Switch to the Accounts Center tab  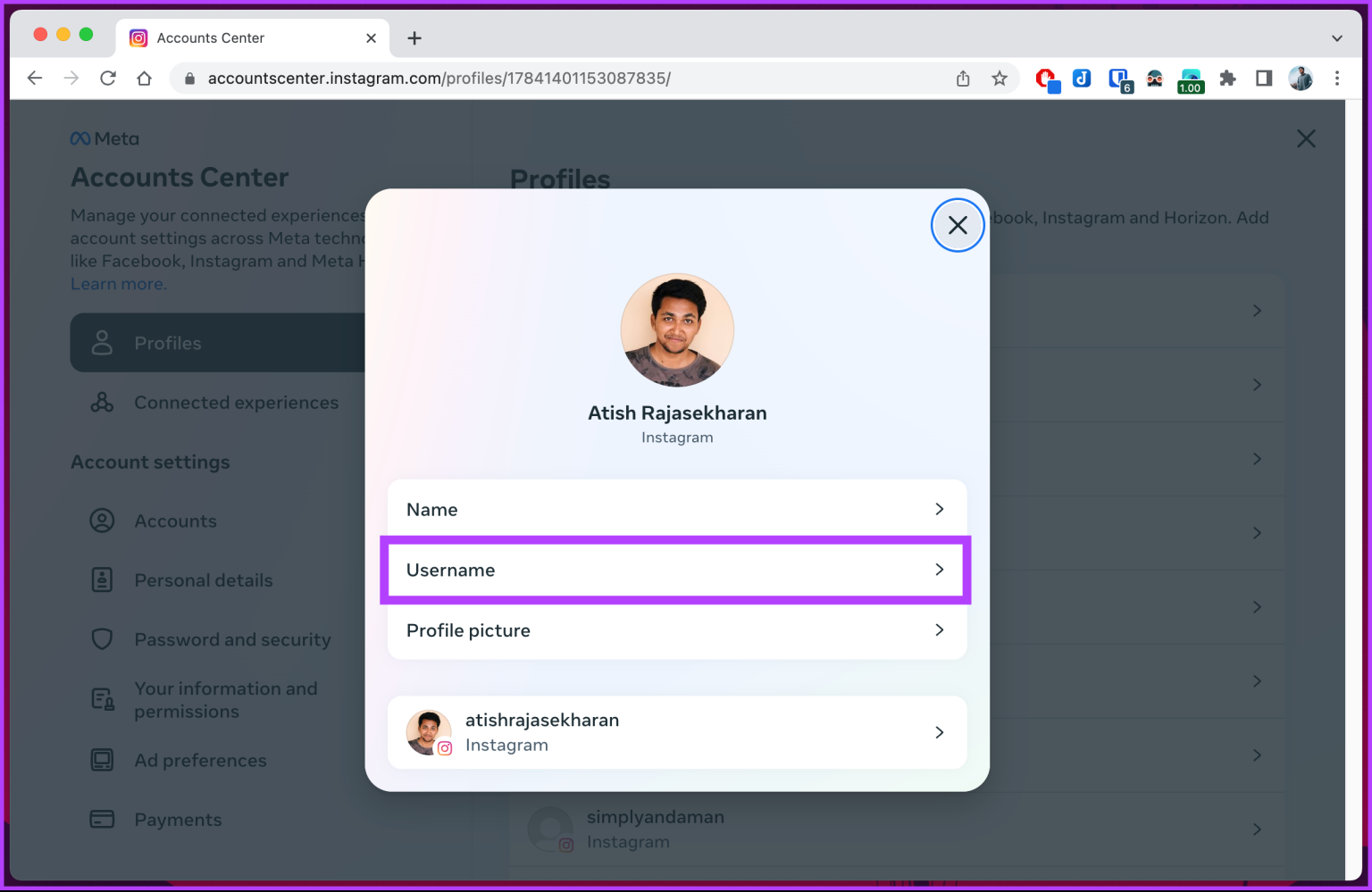pos(210,38)
